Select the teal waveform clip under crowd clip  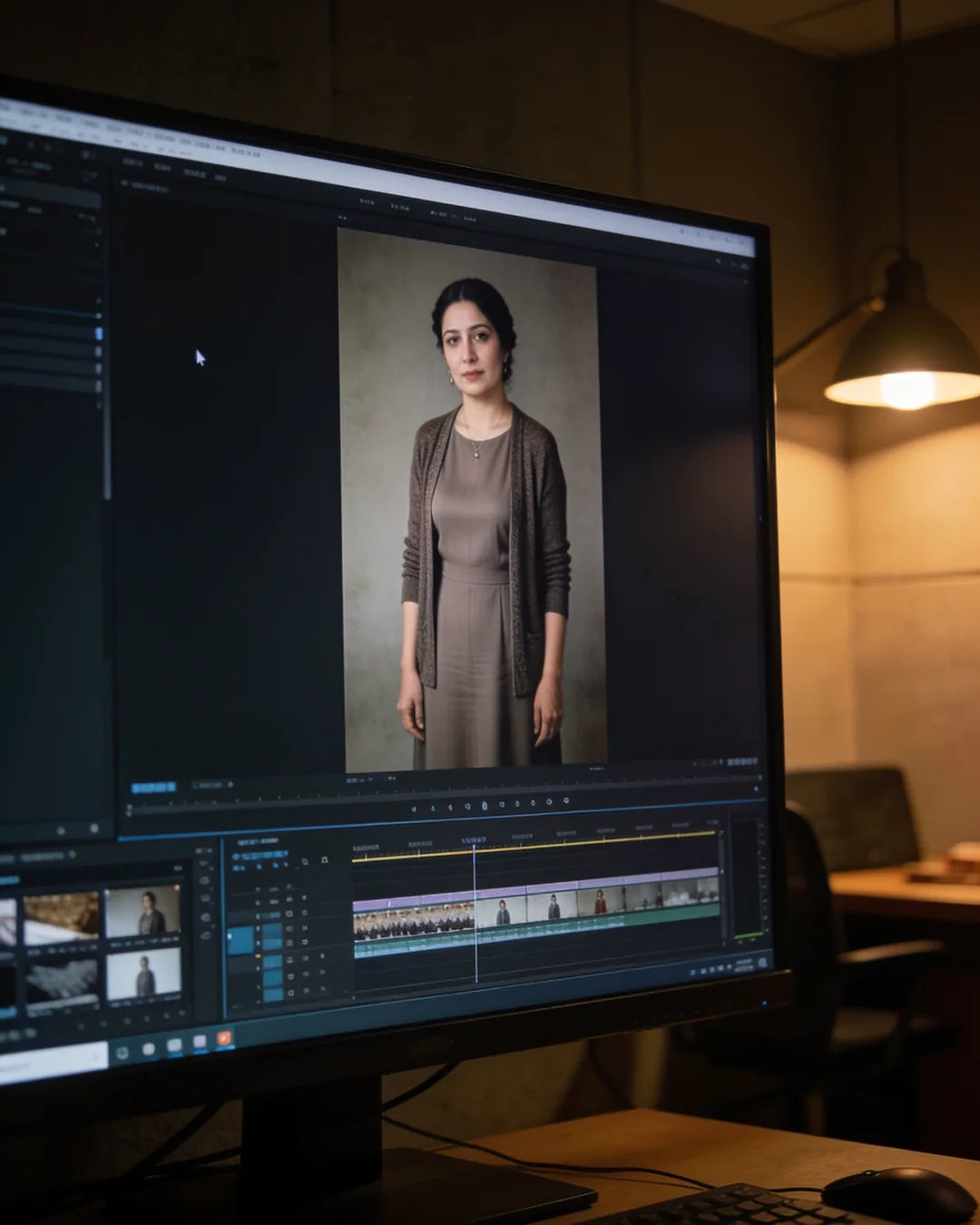[x=414, y=946]
